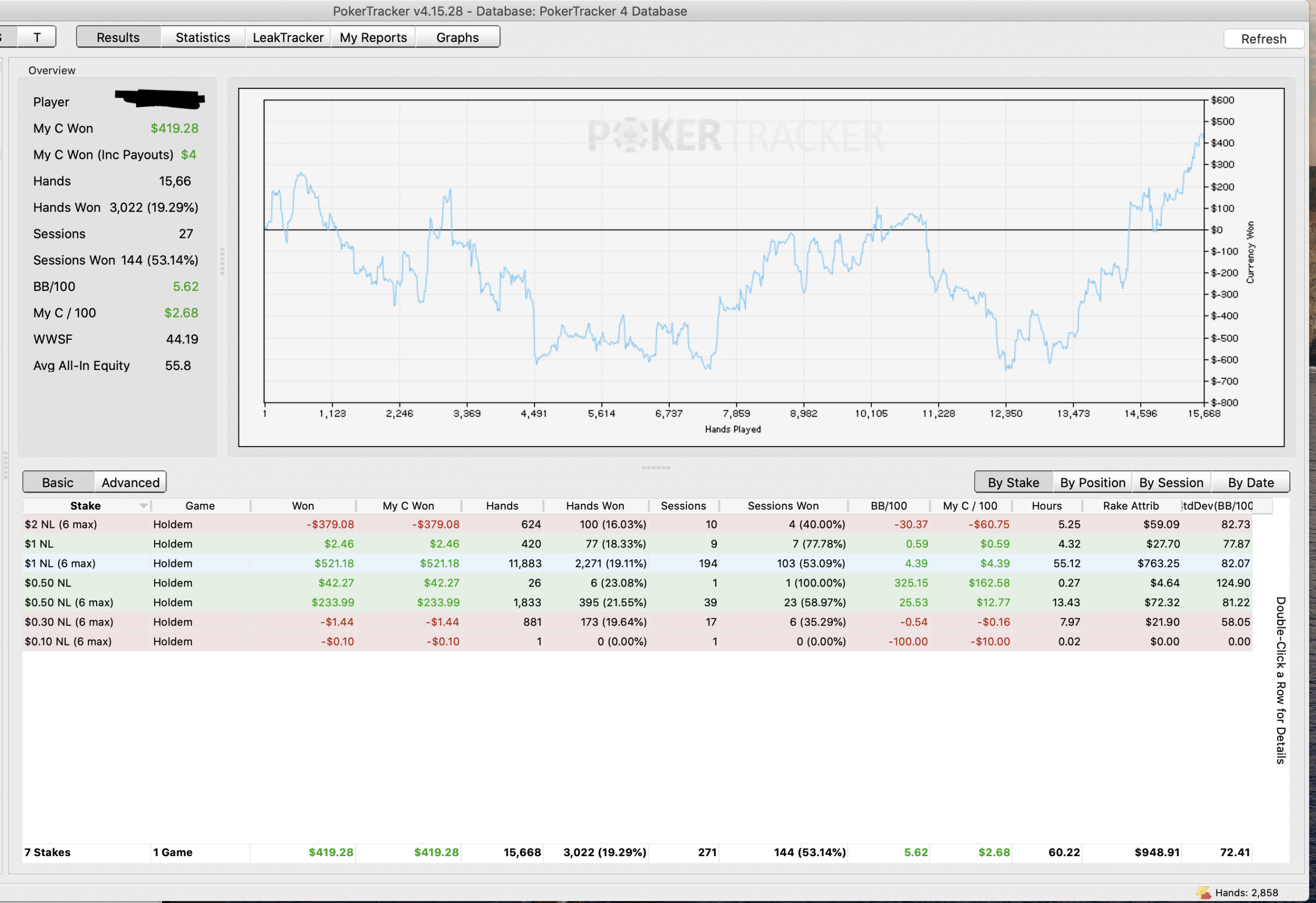Grab the splitter handle between graph and table
The height and width of the screenshot is (903, 1316).
pyautogui.click(x=656, y=468)
